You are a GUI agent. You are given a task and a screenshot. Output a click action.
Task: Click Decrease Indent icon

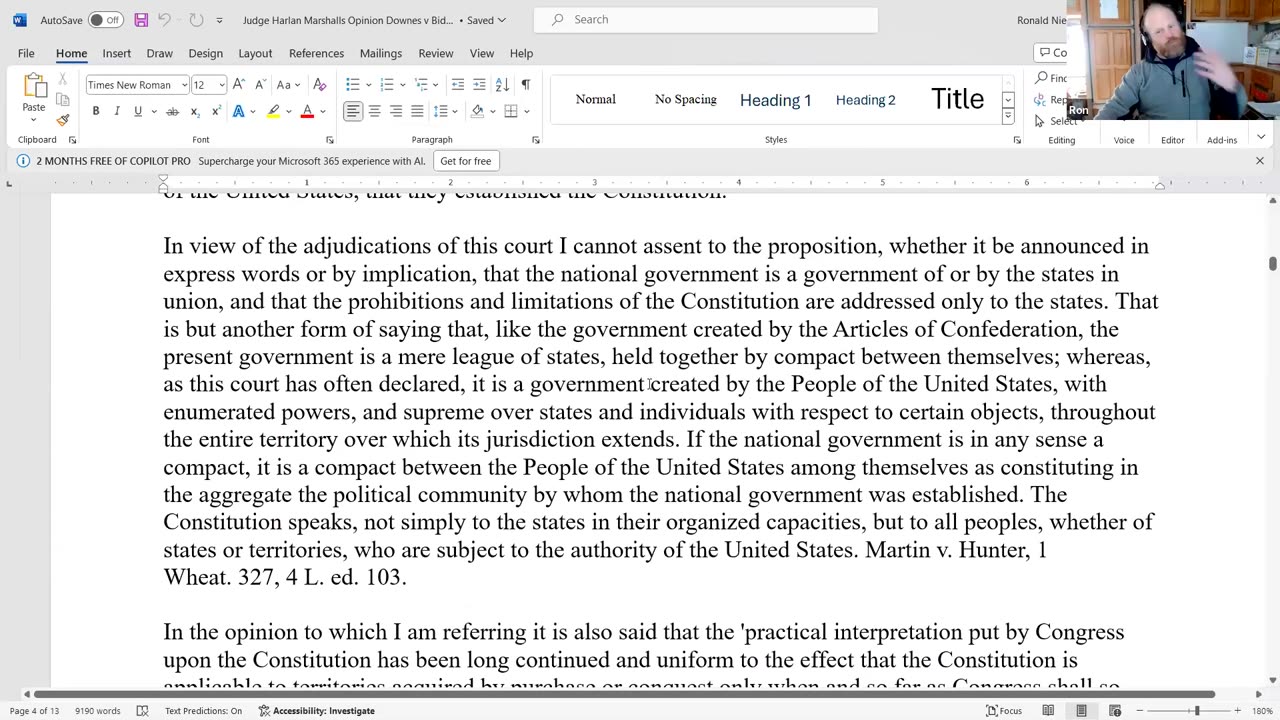(458, 85)
